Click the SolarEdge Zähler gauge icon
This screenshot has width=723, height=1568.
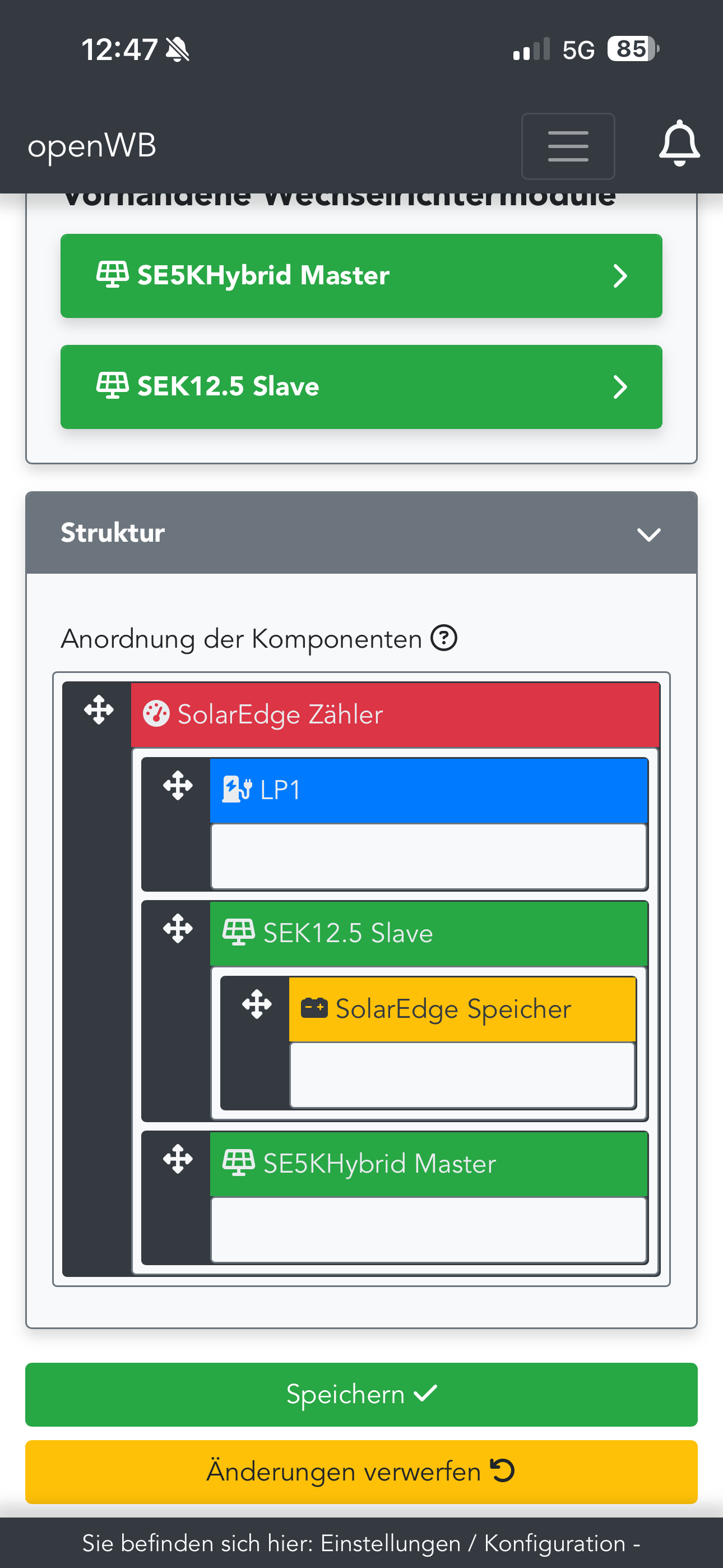[x=156, y=714]
